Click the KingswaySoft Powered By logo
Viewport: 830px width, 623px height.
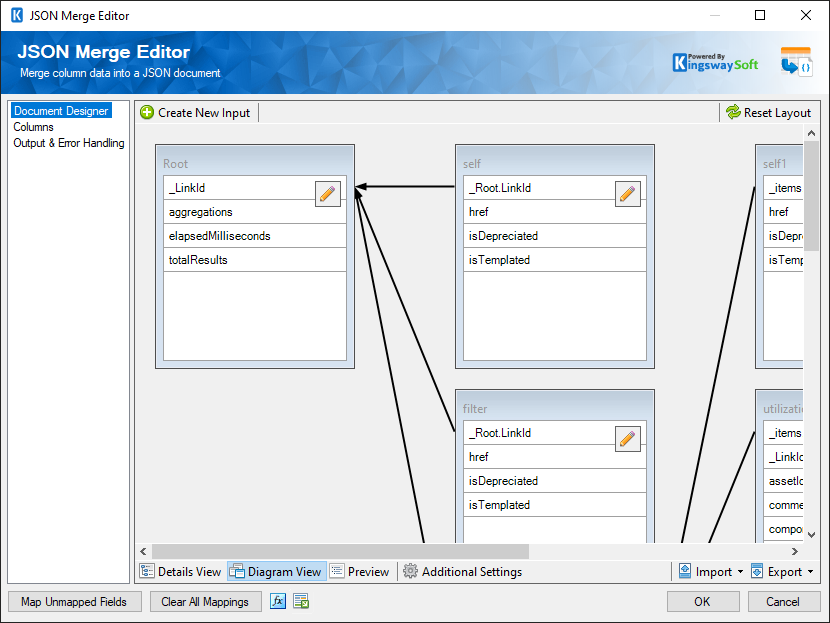point(715,61)
